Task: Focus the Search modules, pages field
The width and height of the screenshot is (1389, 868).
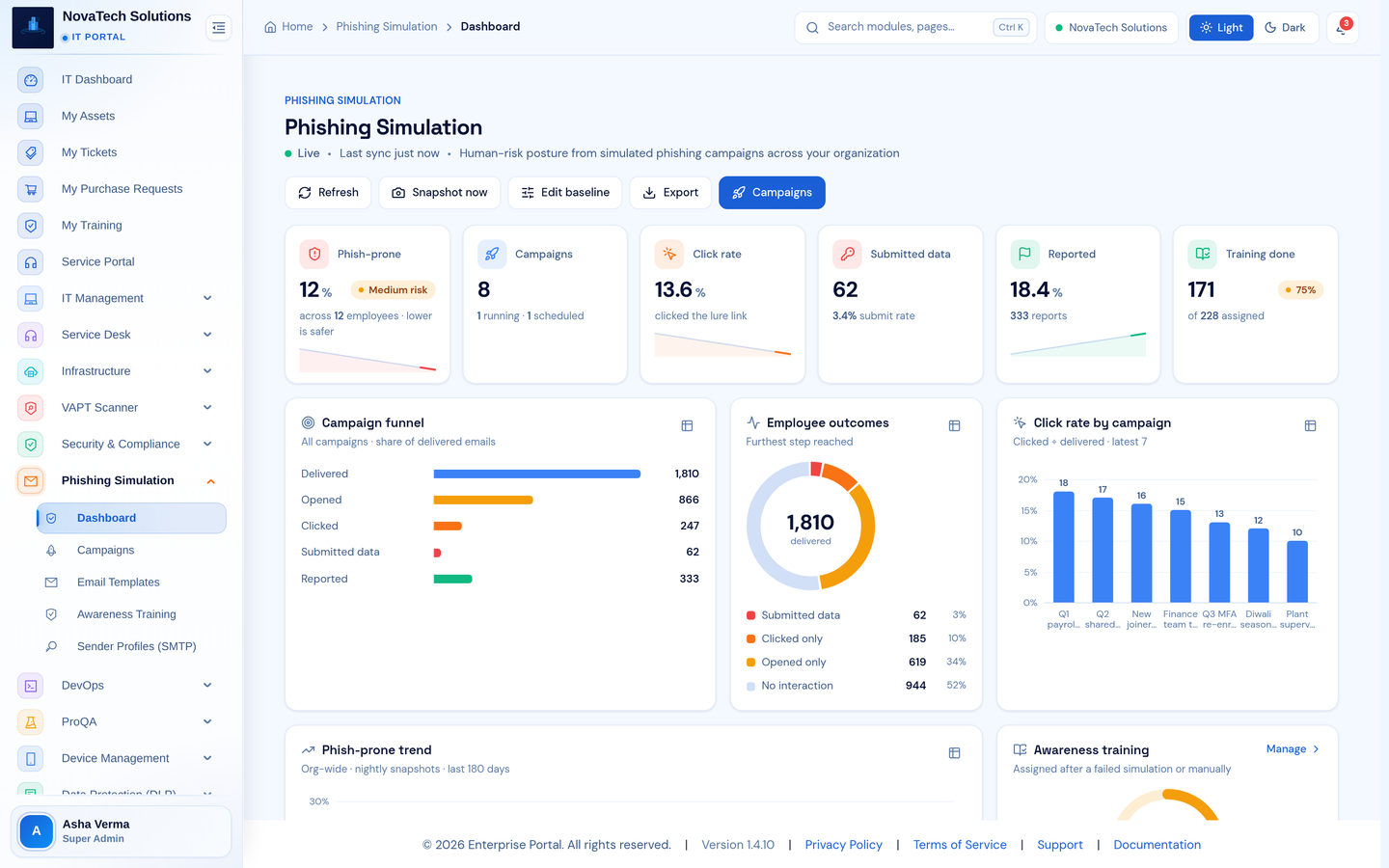Action: [915, 28]
